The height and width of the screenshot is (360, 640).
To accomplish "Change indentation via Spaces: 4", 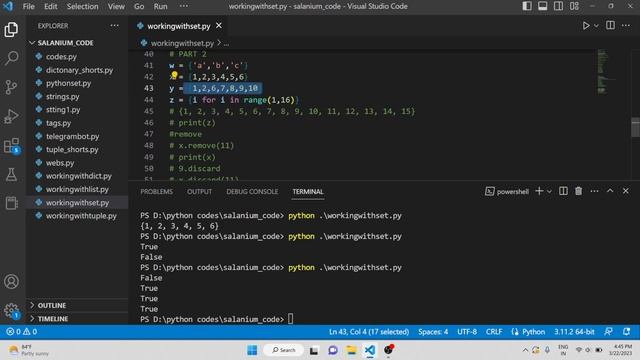I will point(433,332).
